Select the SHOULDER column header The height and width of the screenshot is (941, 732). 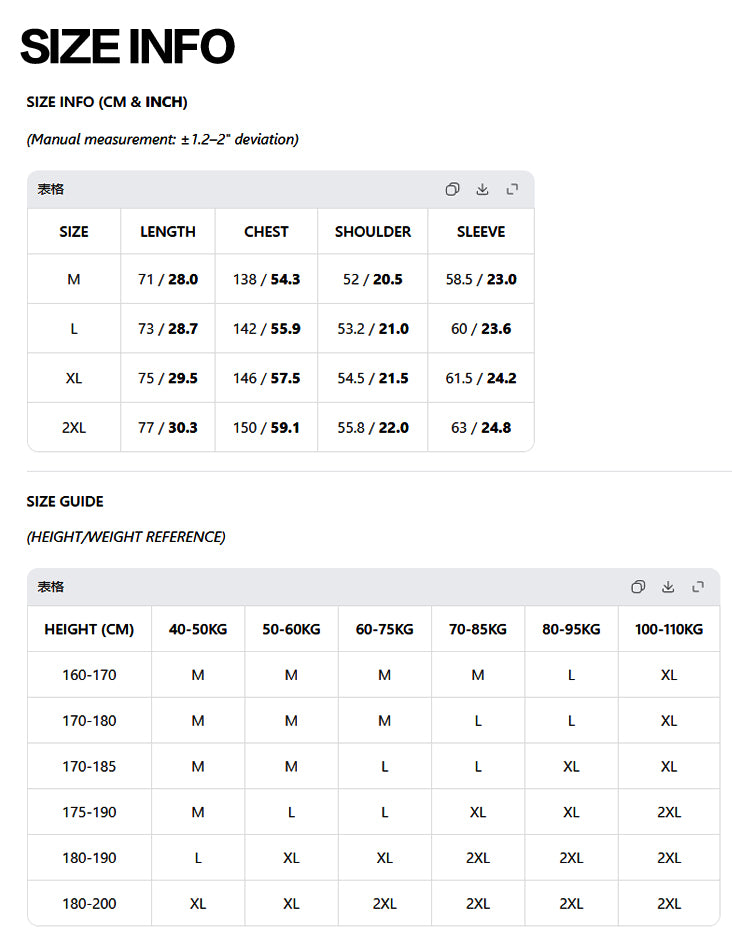373,231
